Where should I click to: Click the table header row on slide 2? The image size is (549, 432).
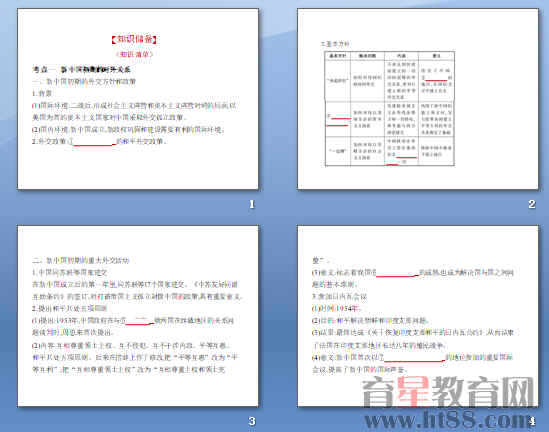390,56
